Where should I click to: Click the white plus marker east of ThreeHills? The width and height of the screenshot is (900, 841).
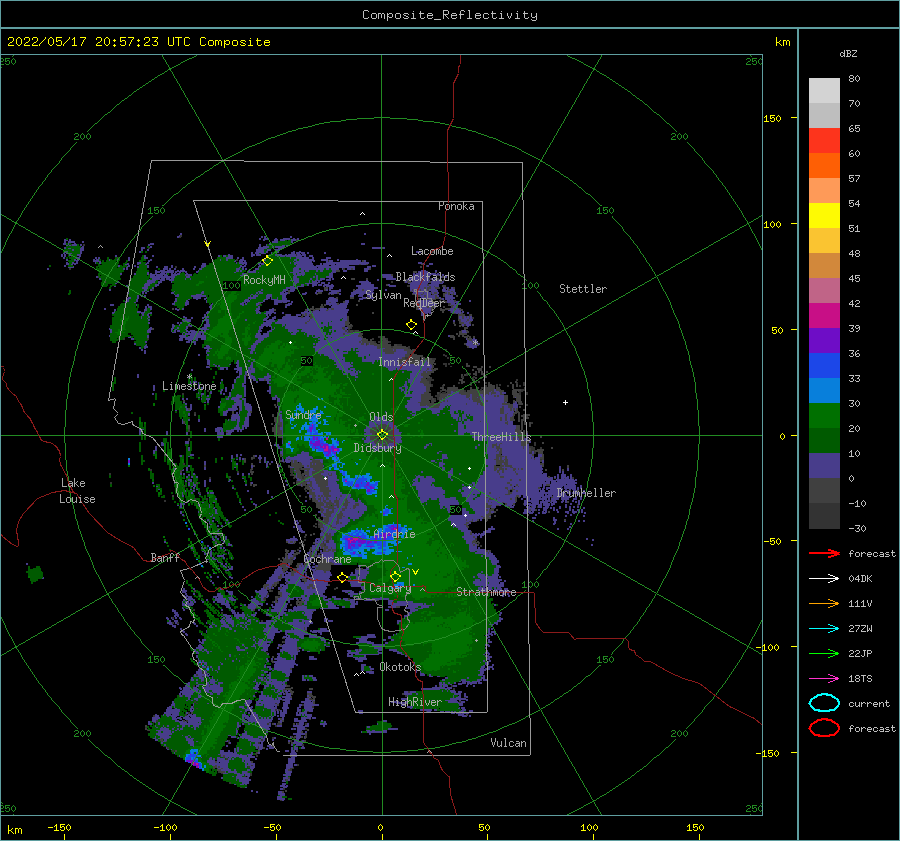click(x=565, y=402)
